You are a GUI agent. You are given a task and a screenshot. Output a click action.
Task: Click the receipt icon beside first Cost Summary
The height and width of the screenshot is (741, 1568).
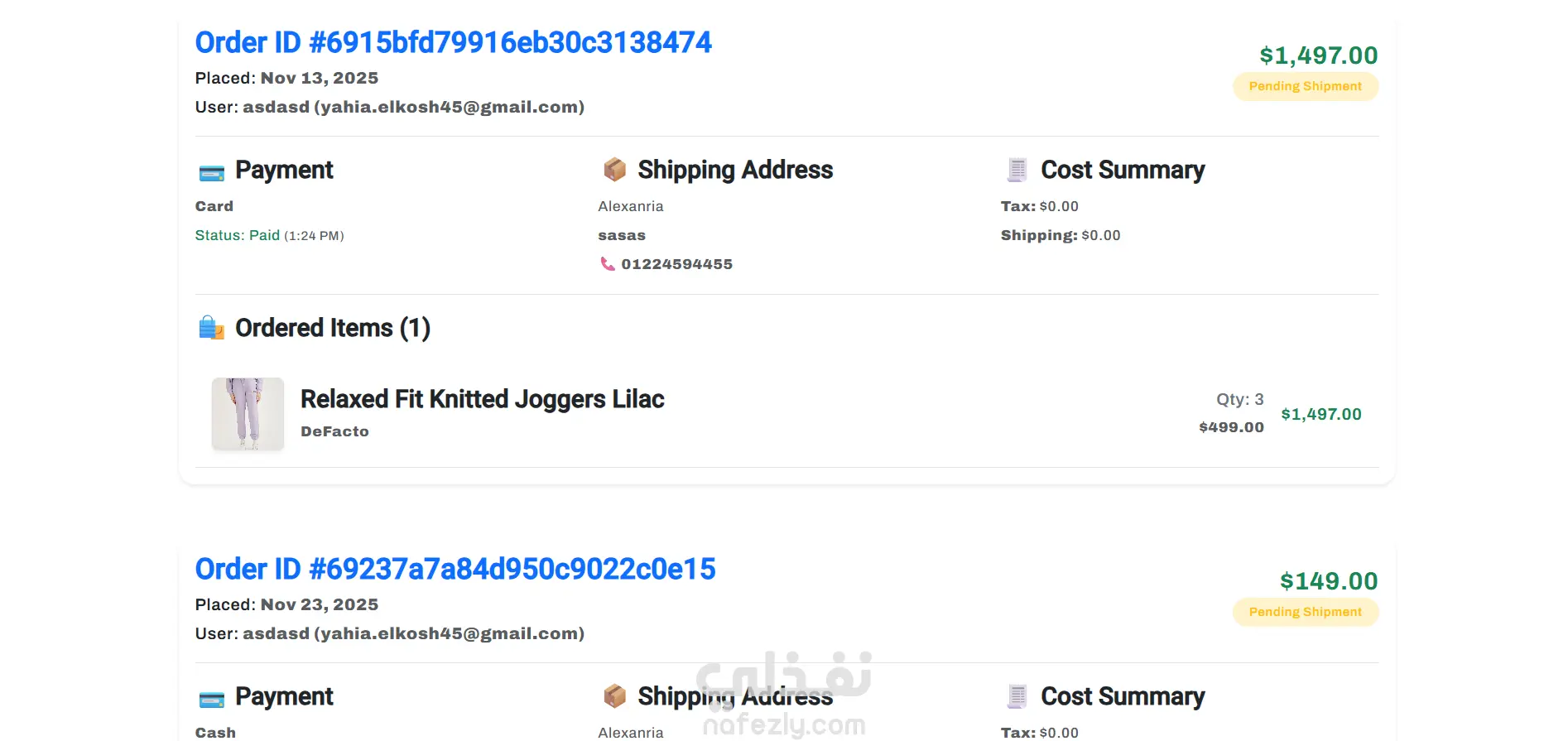point(1017,170)
